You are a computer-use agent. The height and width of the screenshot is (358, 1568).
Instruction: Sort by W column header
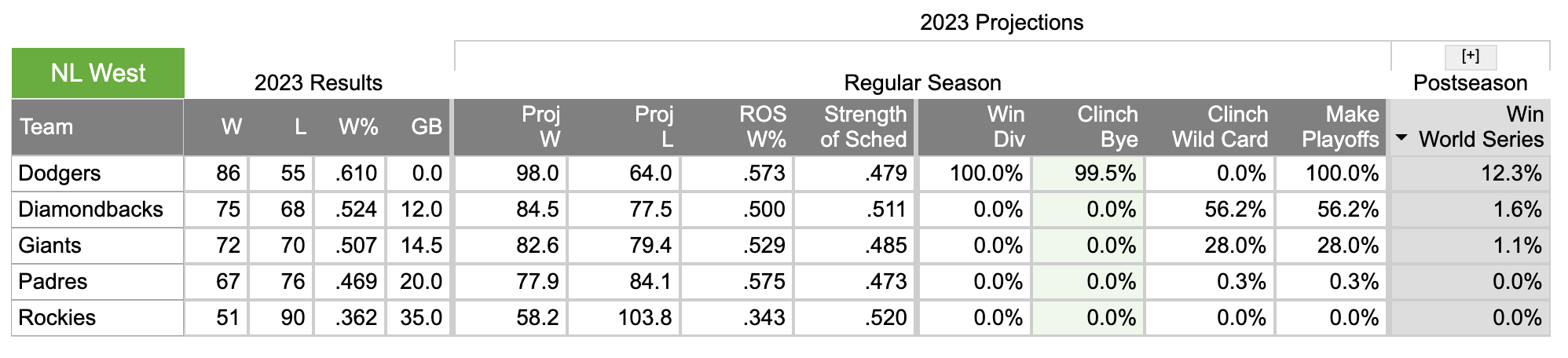217,127
